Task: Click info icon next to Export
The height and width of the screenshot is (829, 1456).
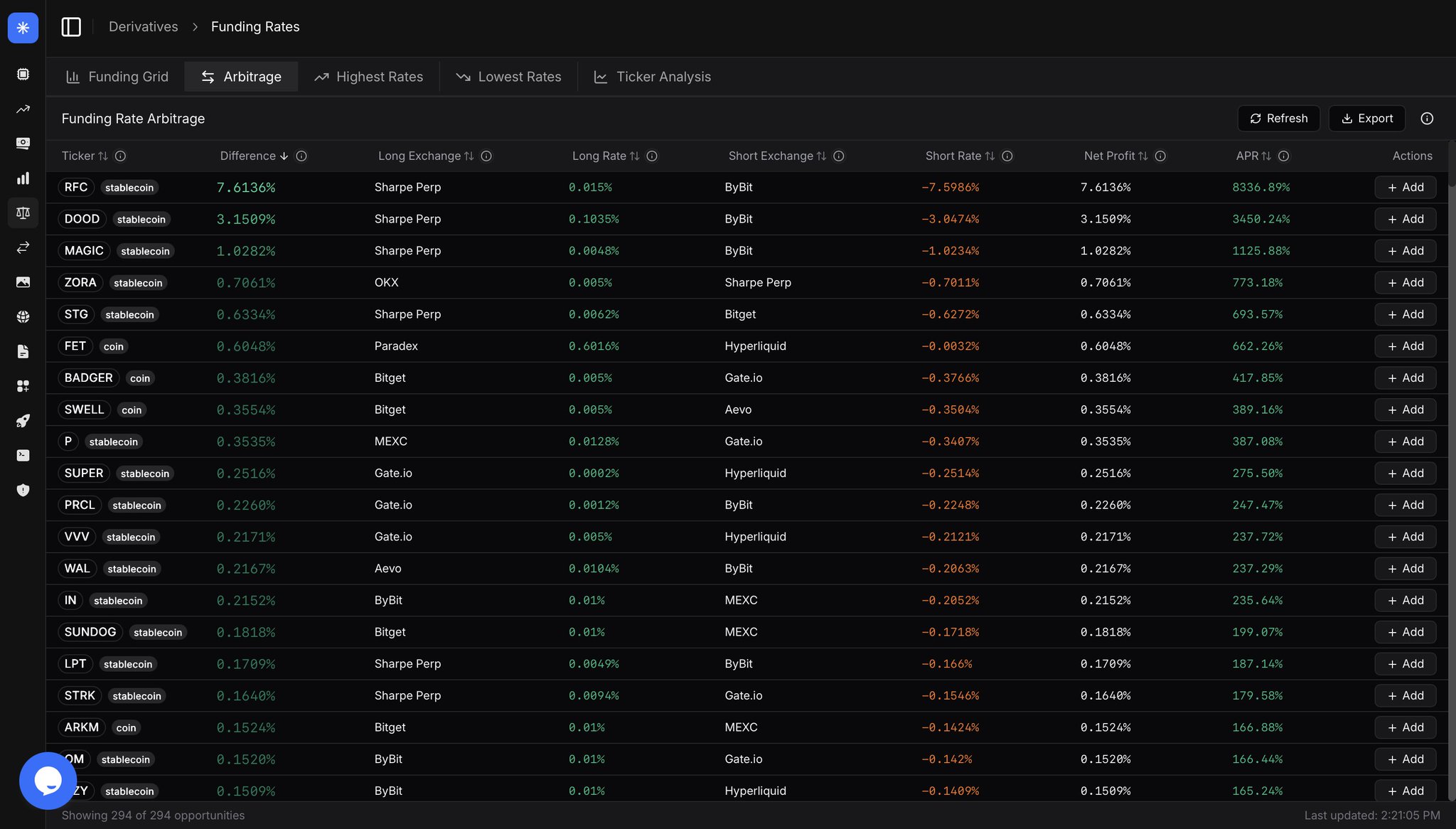Action: pos(1426,119)
